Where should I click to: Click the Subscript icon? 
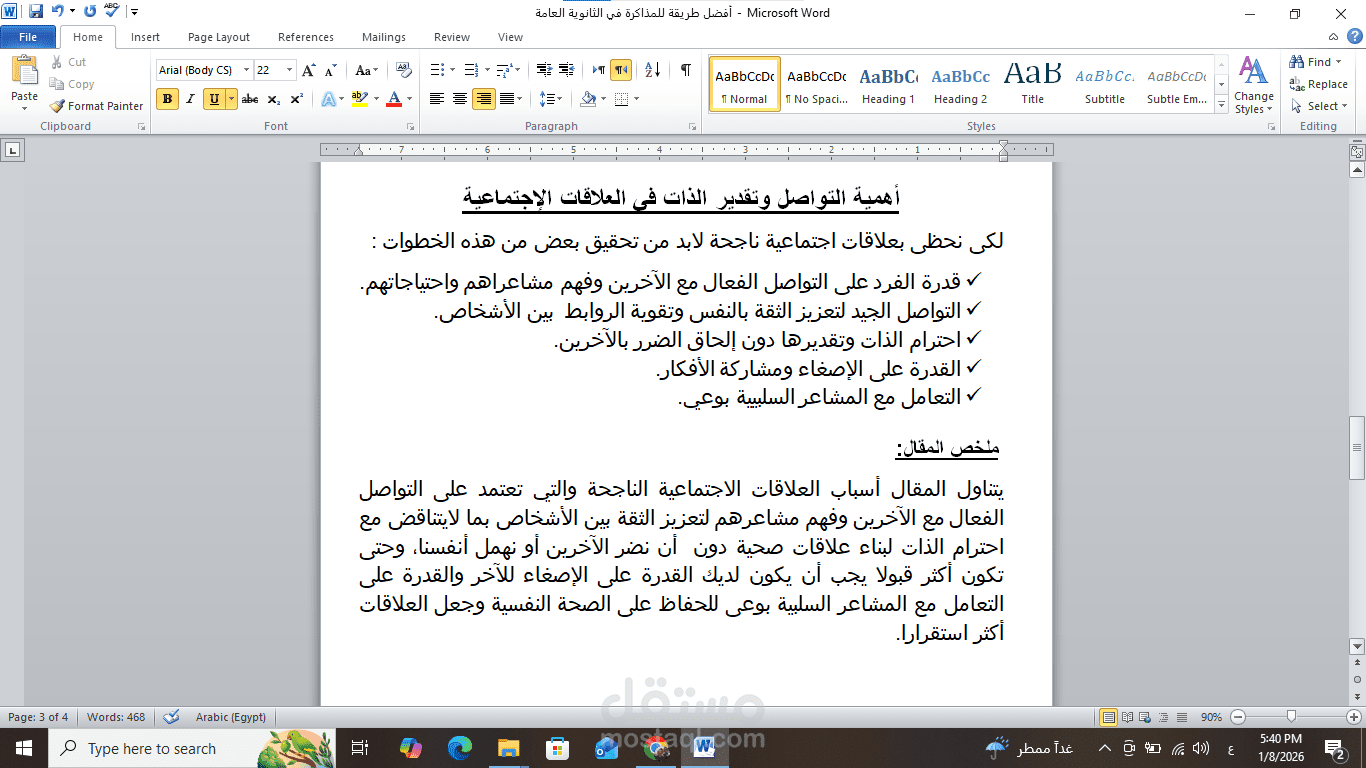coord(272,99)
